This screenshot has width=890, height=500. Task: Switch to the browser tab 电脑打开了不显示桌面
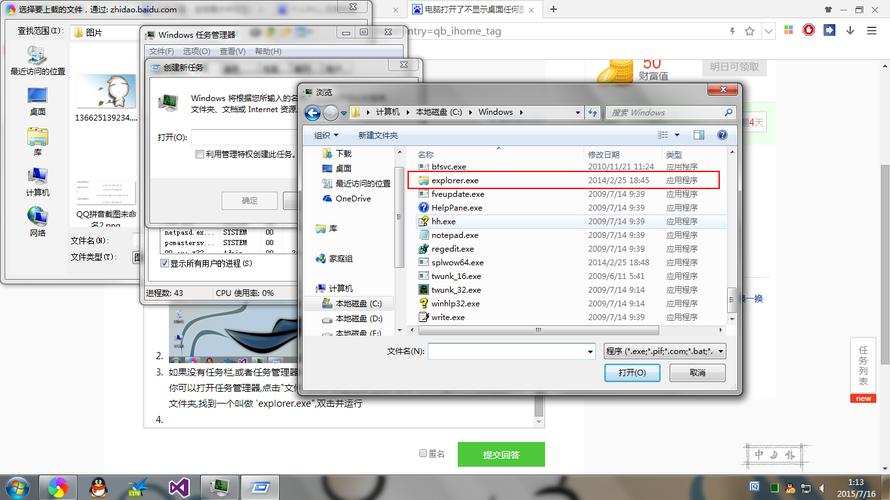475,10
